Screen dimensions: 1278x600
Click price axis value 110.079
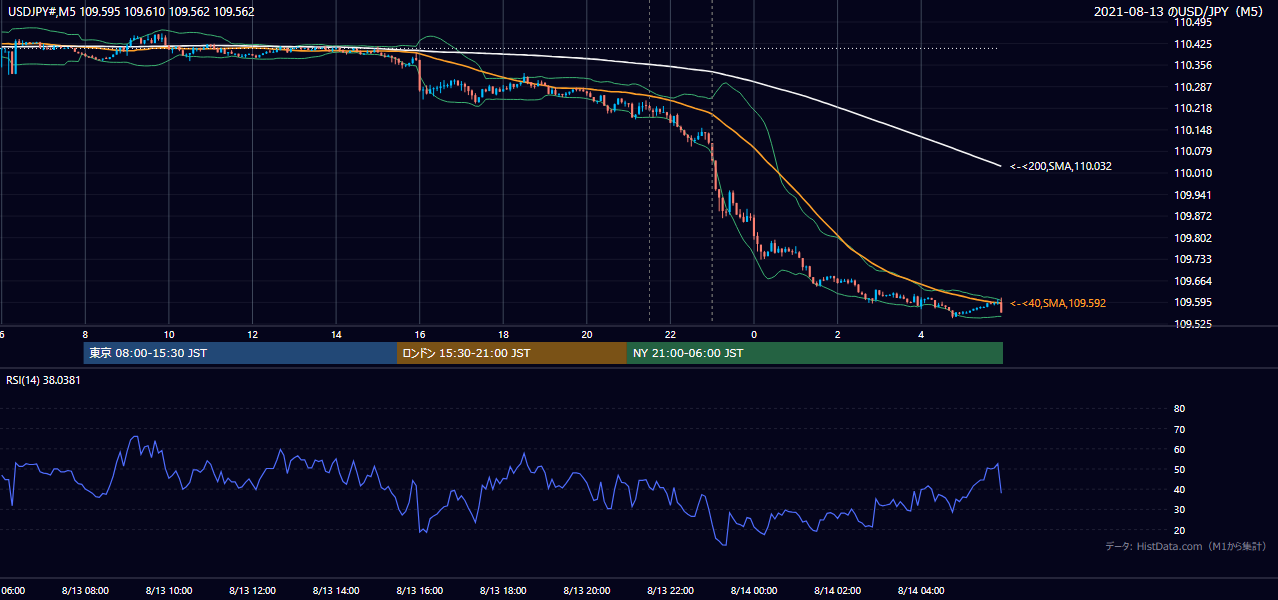tap(1192, 152)
